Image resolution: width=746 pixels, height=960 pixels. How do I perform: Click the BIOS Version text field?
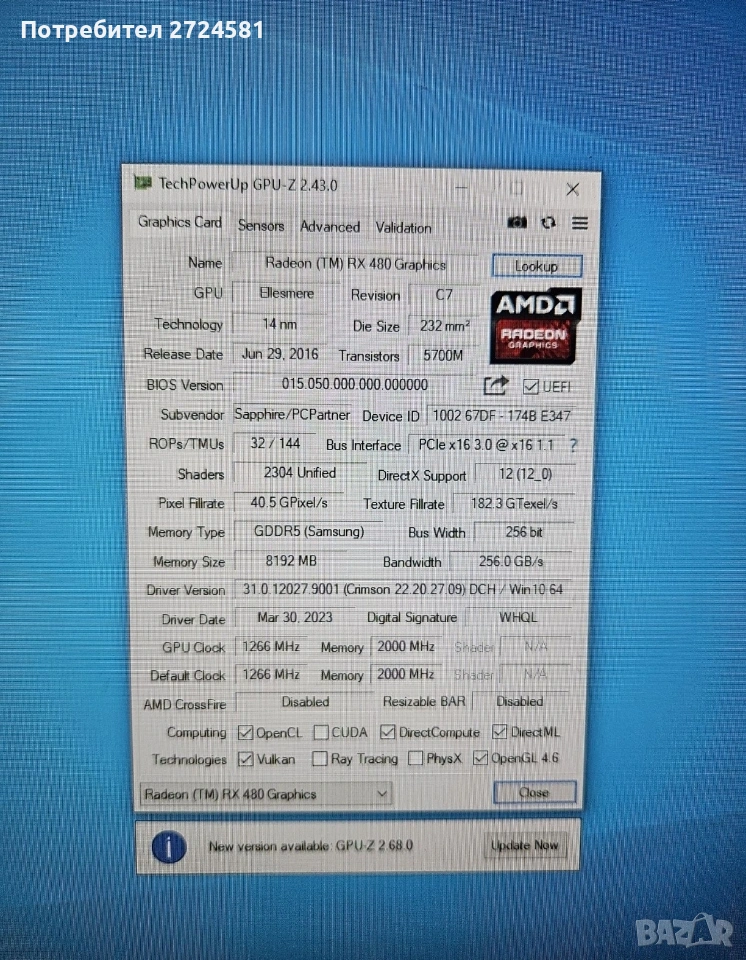pyautogui.click(x=354, y=385)
